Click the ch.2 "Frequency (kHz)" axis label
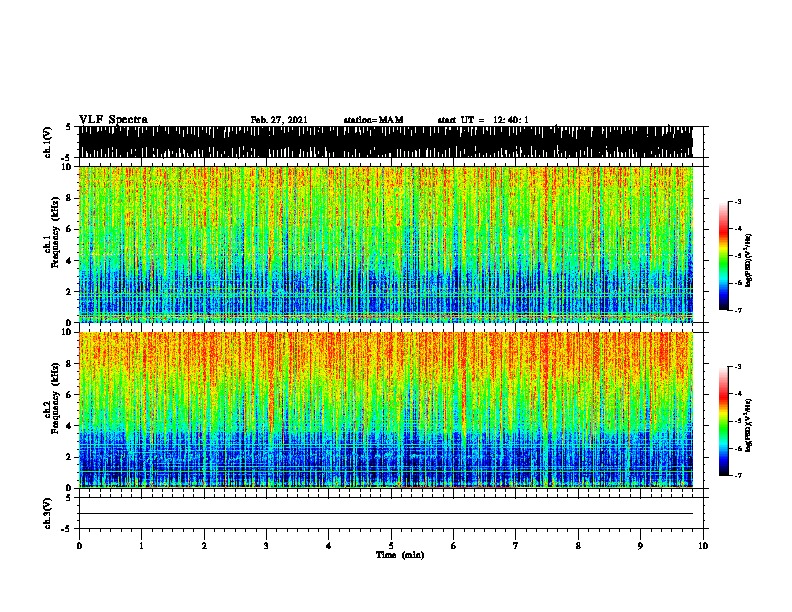Screen dimensions: 792x612 (x=54, y=397)
